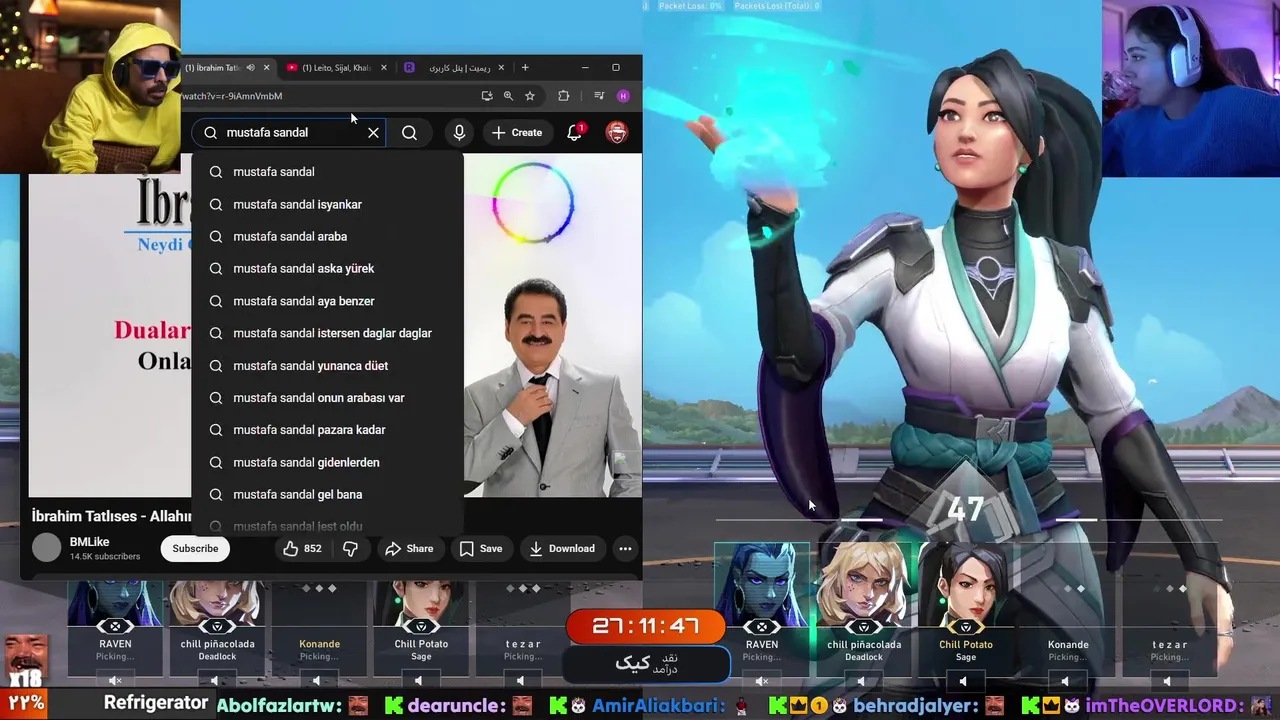Open more actions three-dot menu
The height and width of the screenshot is (720, 1280).
tap(625, 548)
